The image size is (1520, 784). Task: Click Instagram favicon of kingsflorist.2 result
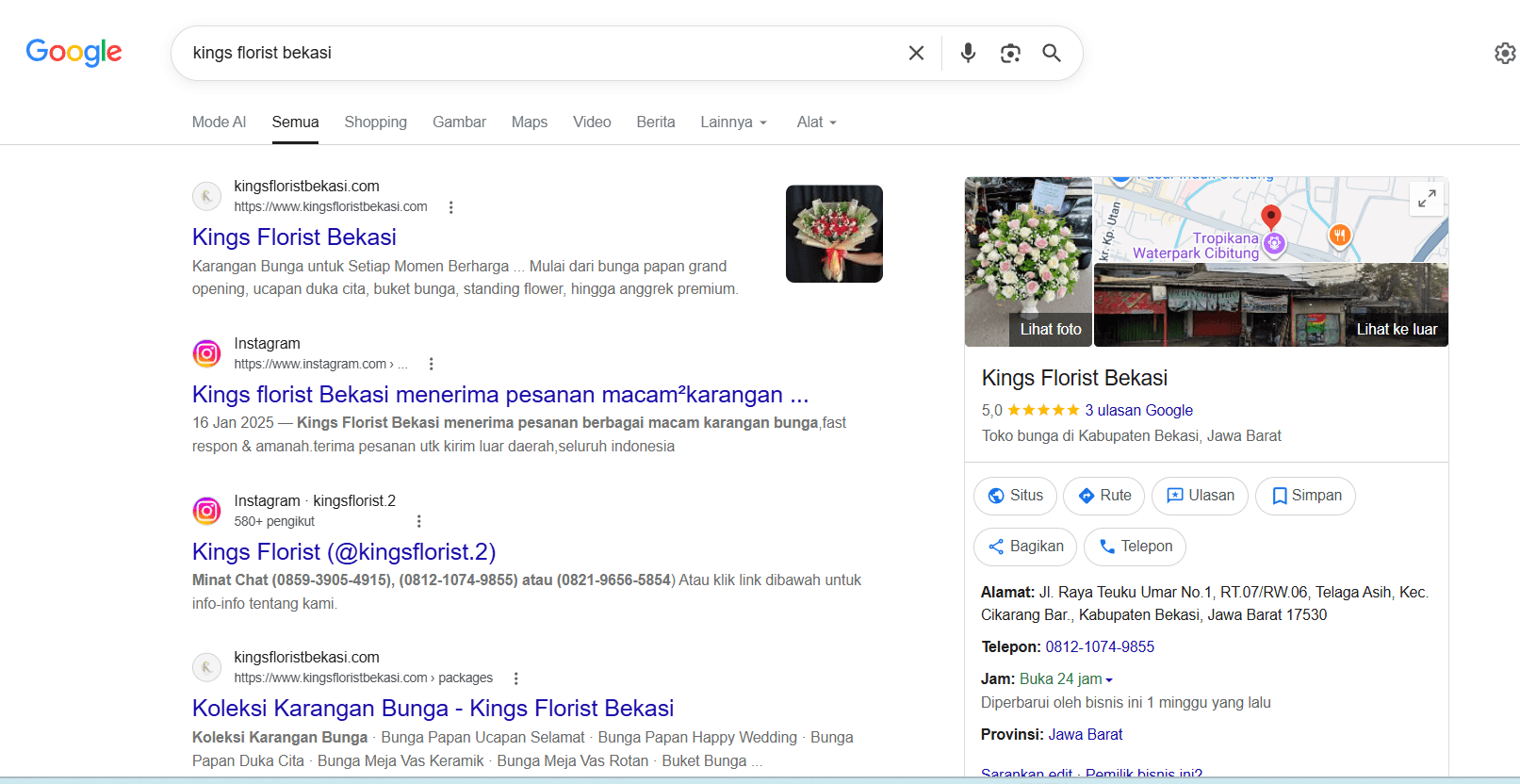click(x=206, y=511)
